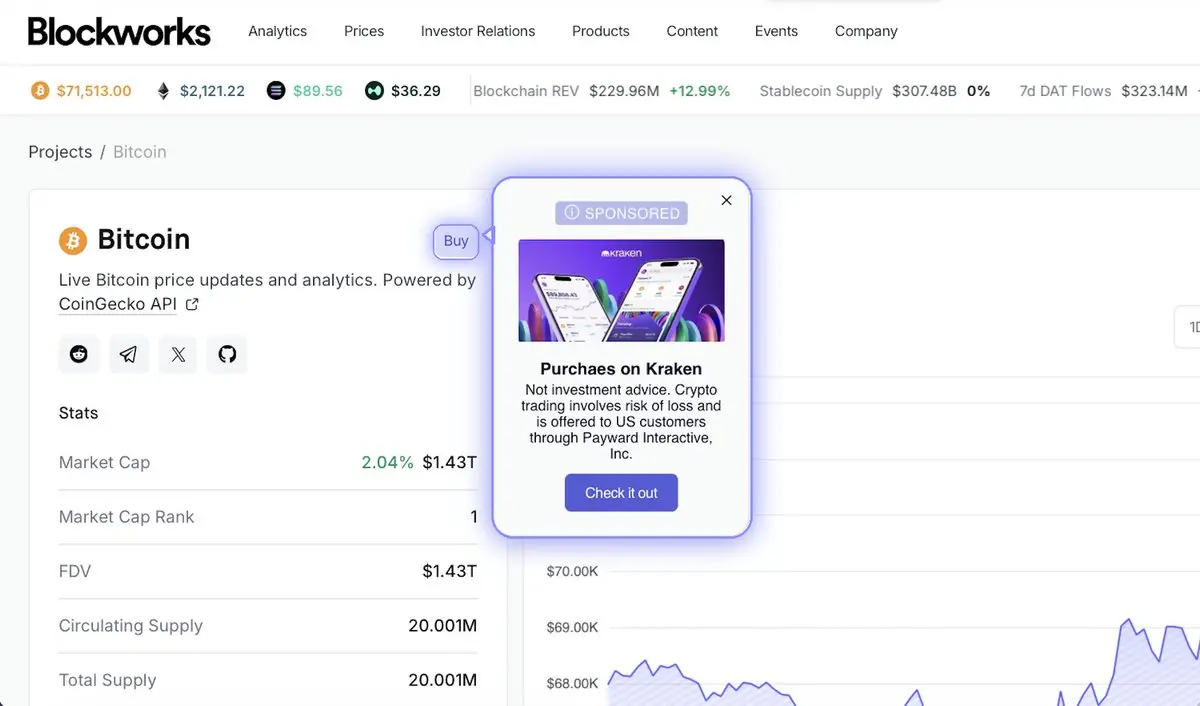Click the FDV row label
1200x706 pixels.
[75, 571]
